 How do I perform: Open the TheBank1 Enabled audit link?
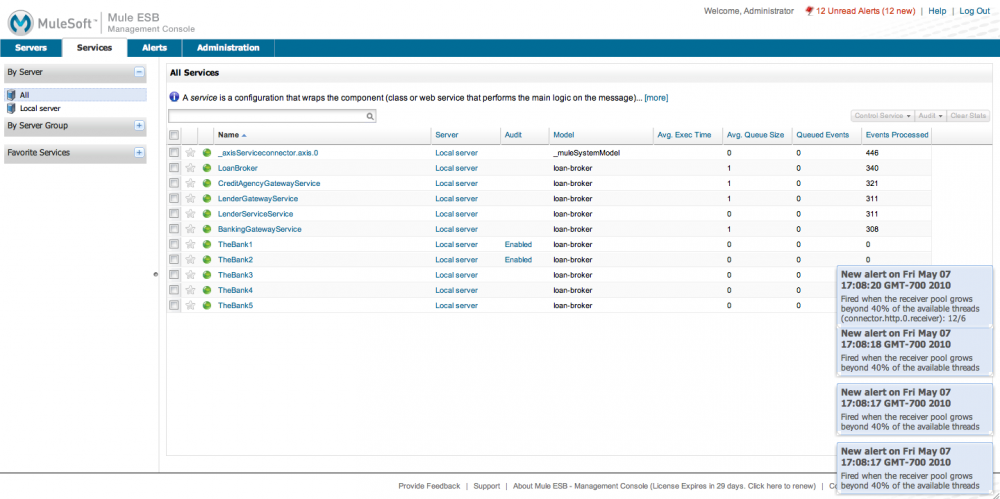[x=518, y=244]
